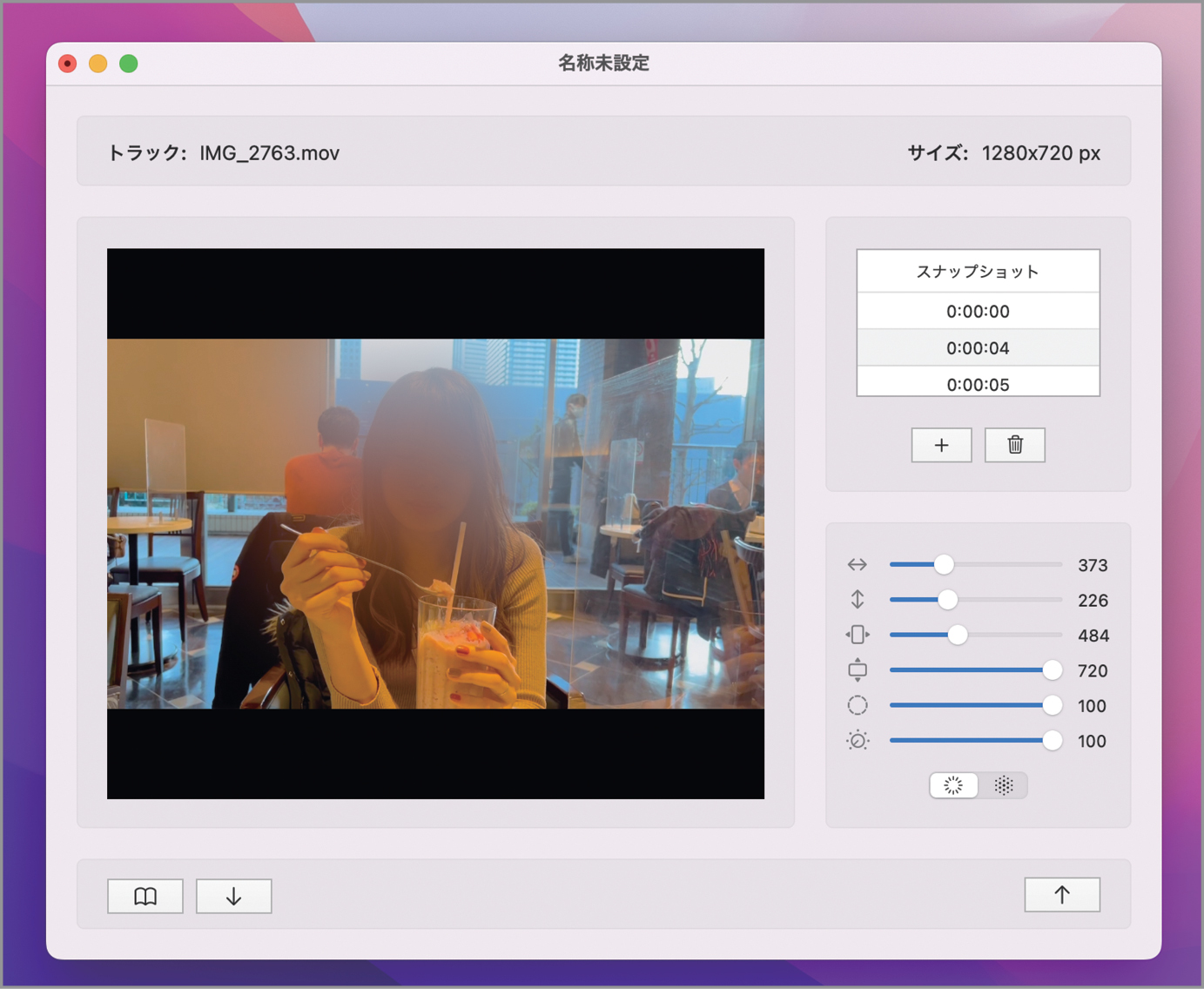
Task: Click the vertical double-arrow position icon
Action: point(858,600)
